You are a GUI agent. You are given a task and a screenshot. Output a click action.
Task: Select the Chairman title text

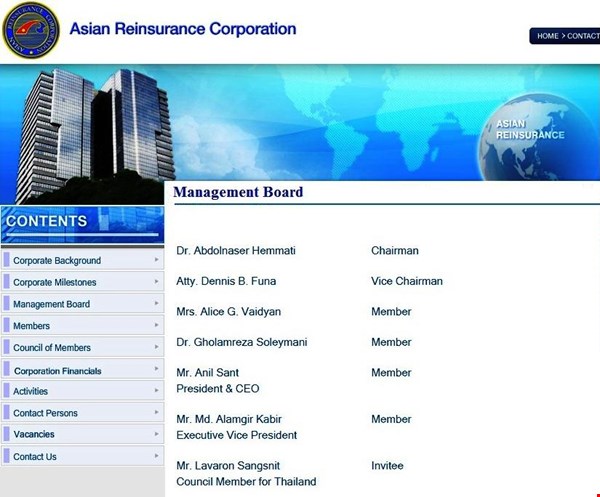(x=395, y=251)
